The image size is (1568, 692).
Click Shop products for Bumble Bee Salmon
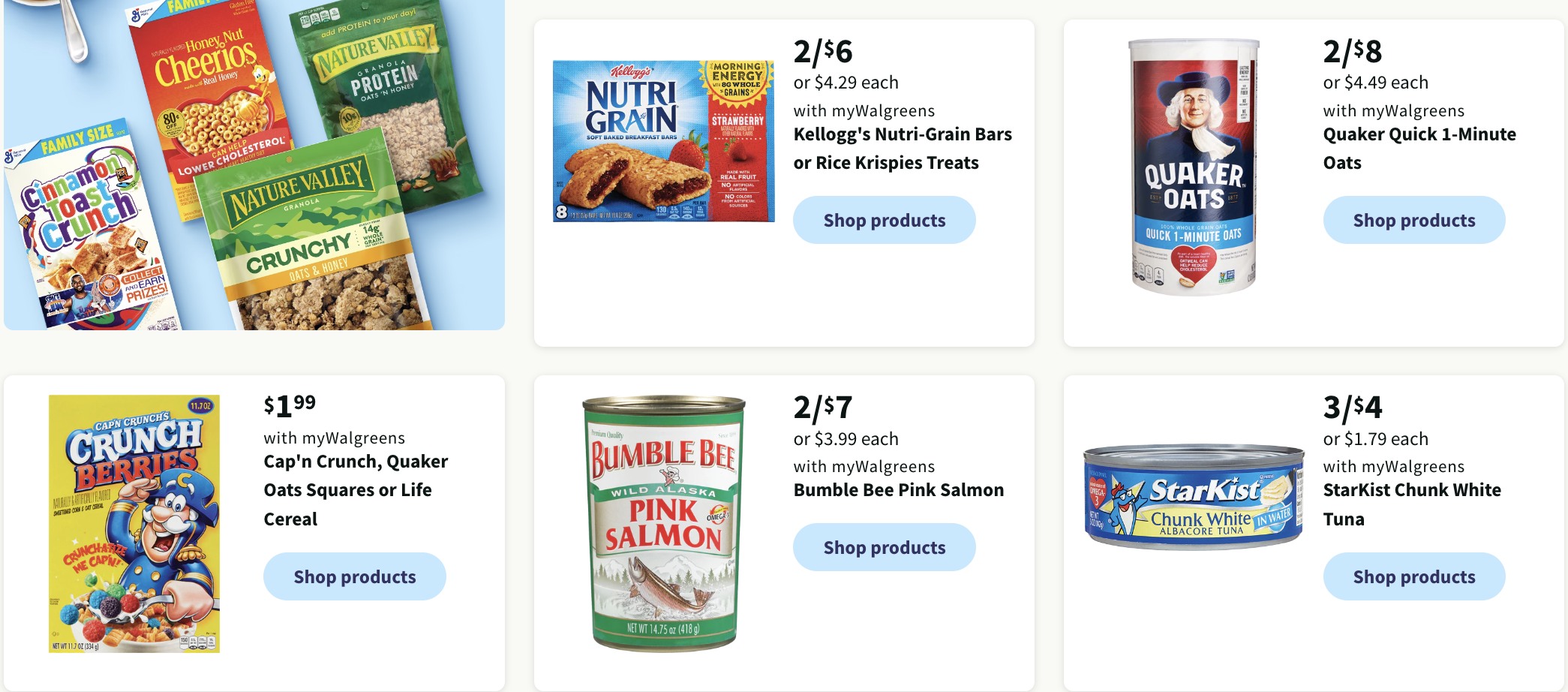884,547
